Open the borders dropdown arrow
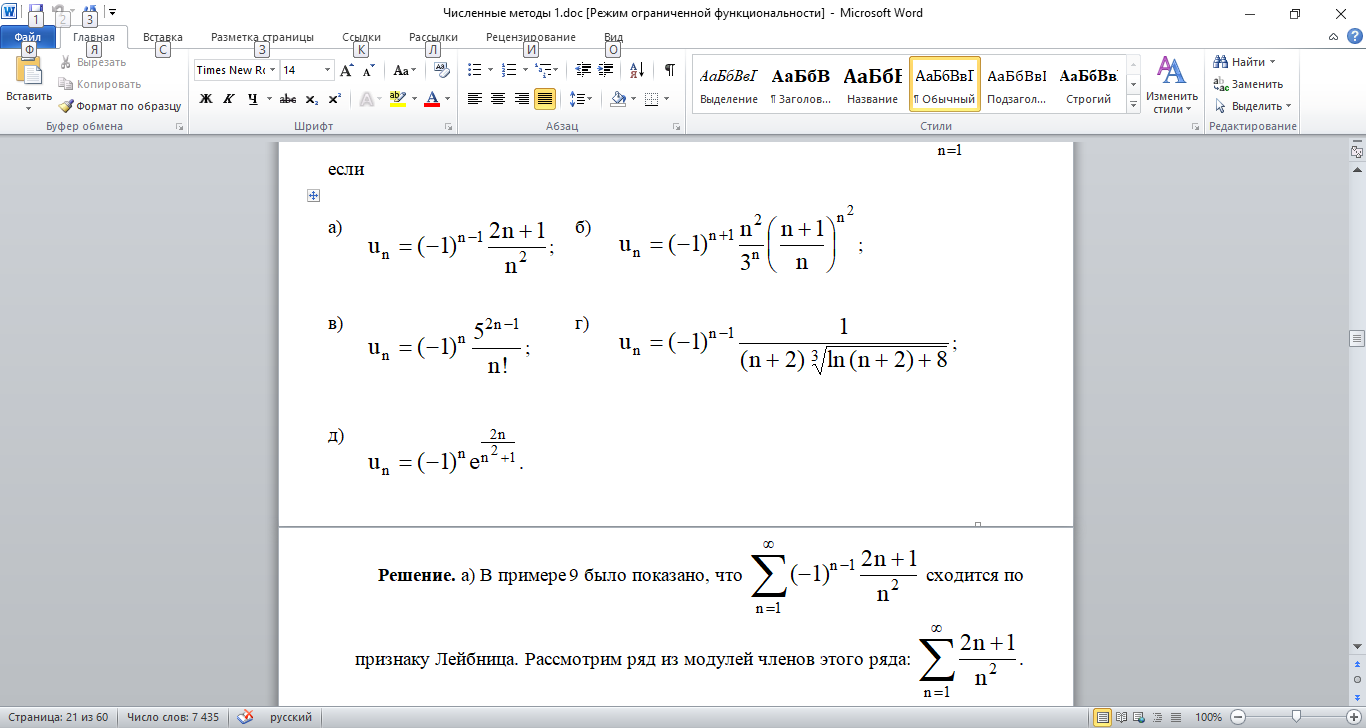This screenshot has height=728, width=1366. (668, 99)
